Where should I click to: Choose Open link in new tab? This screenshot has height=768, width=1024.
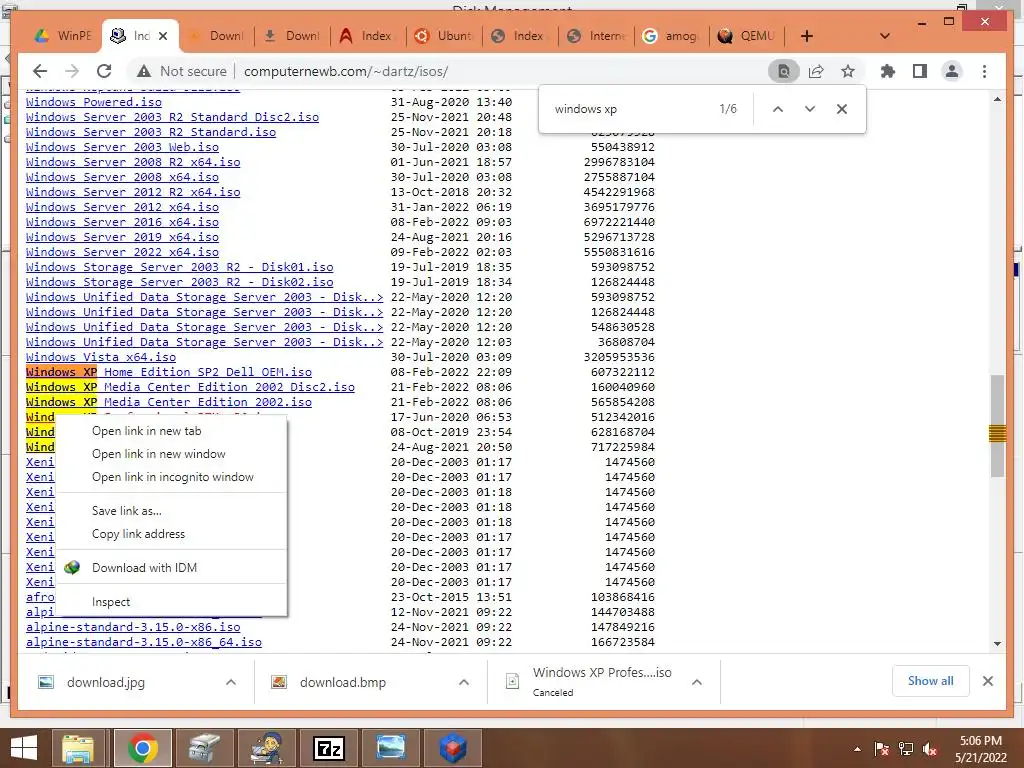click(x=171, y=431)
